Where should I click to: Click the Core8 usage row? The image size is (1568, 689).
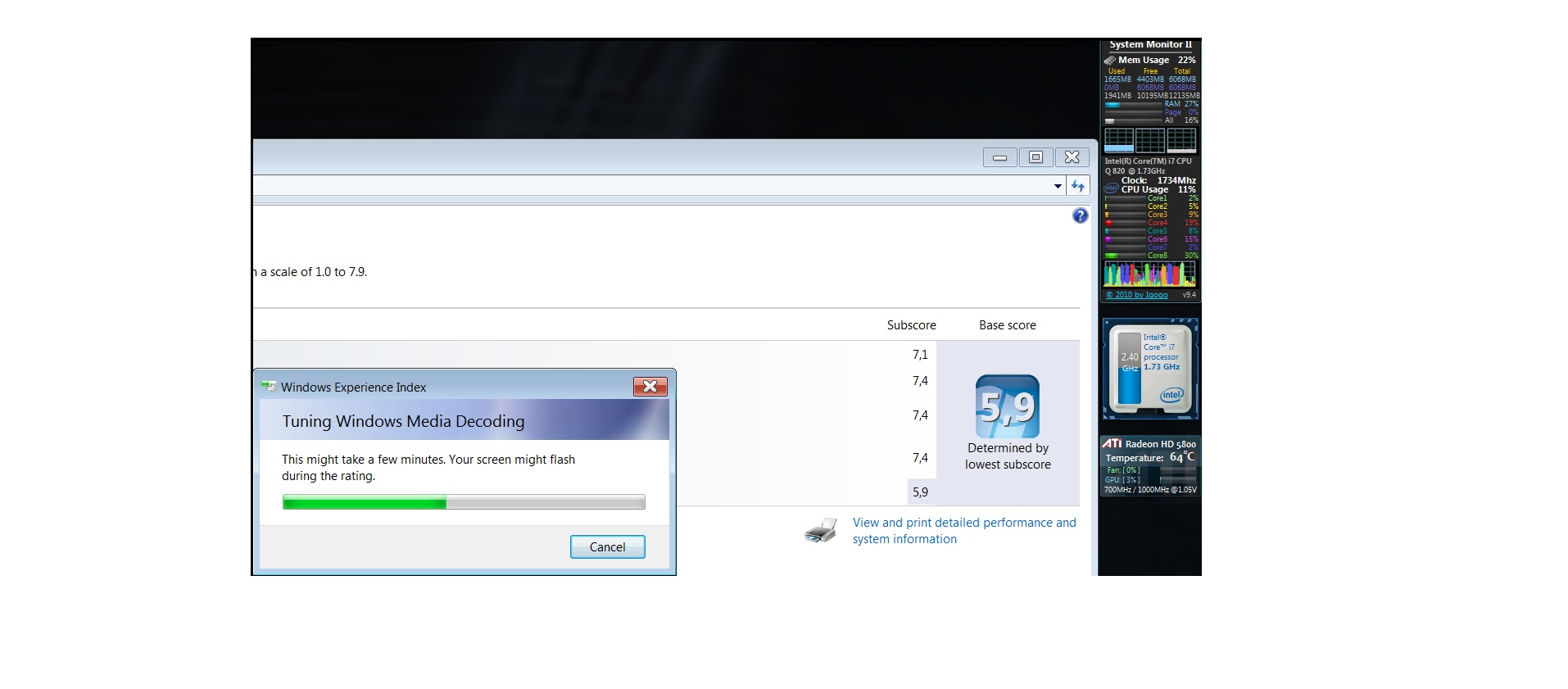click(1151, 256)
